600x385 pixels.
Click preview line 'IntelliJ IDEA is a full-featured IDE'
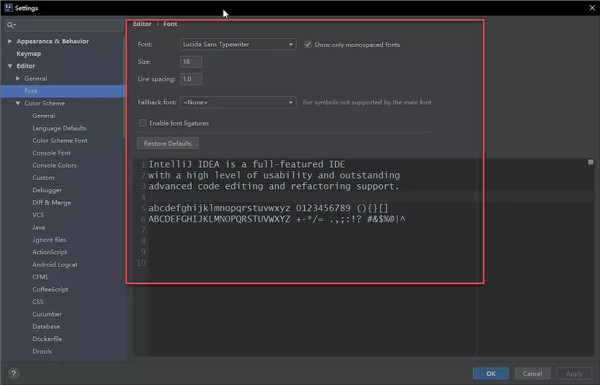247,164
